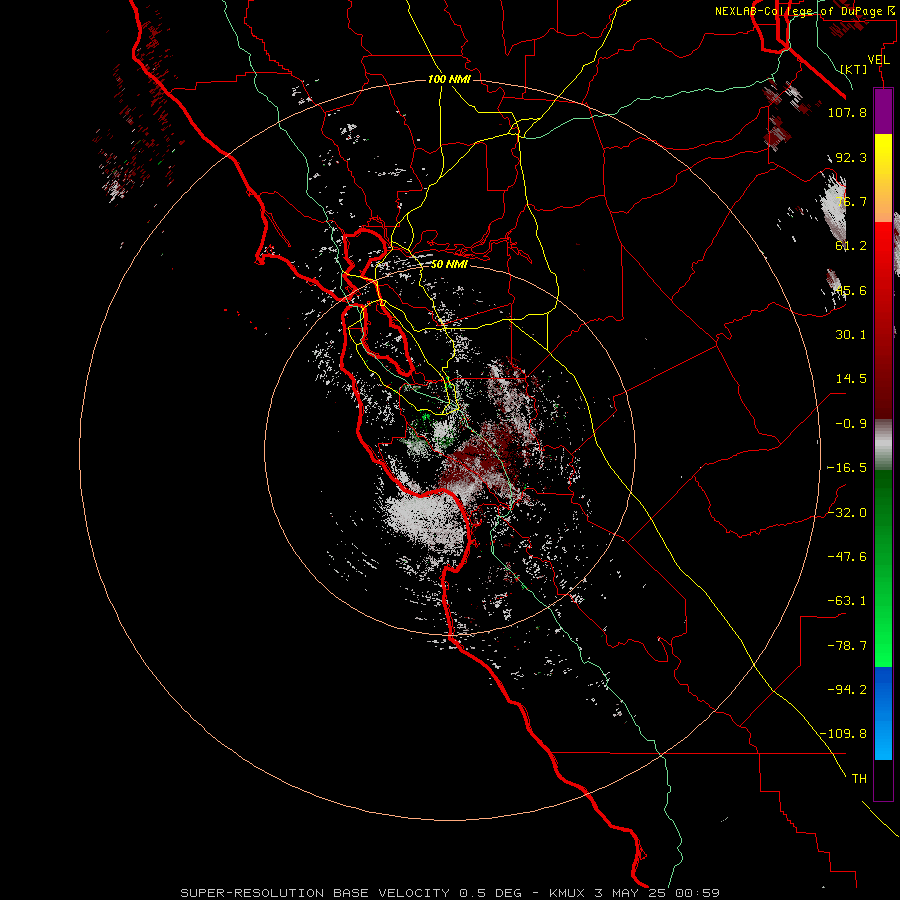The height and width of the screenshot is (900, 900).
Task: Click the -78.7 velocity scale value
Action: [847, 646]
